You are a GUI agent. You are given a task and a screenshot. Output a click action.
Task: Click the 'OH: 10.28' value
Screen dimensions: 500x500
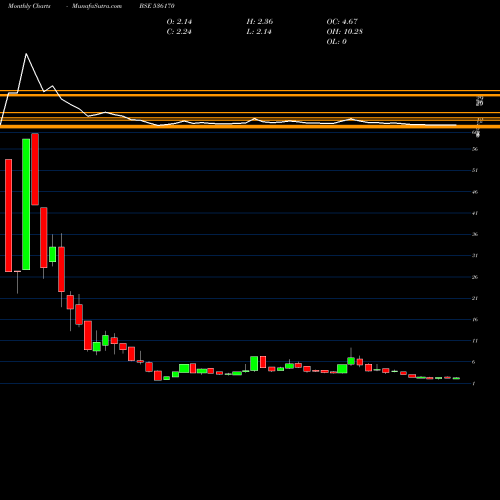(345, 31)
